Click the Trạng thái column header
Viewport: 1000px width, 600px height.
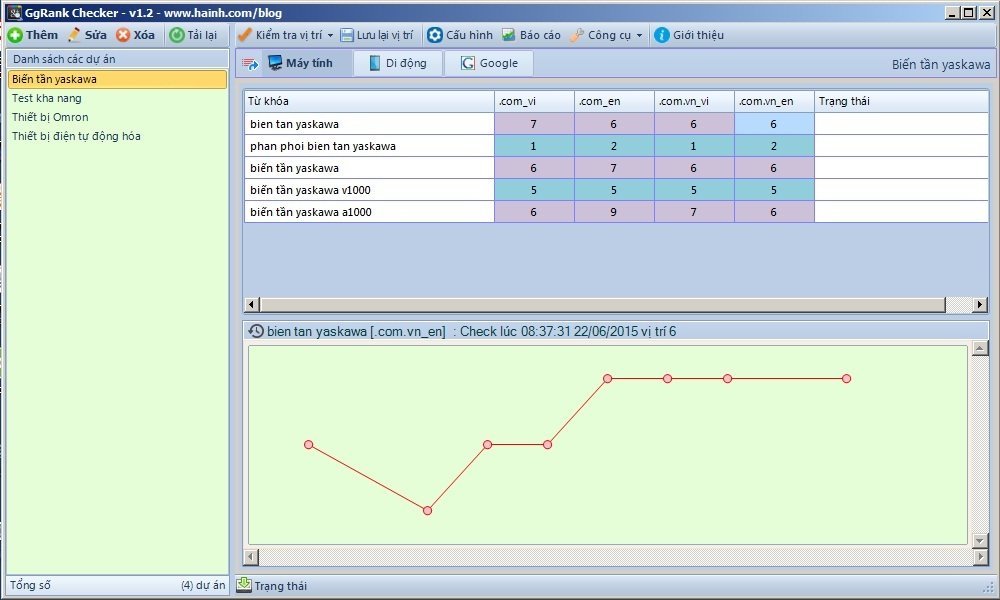902,101
